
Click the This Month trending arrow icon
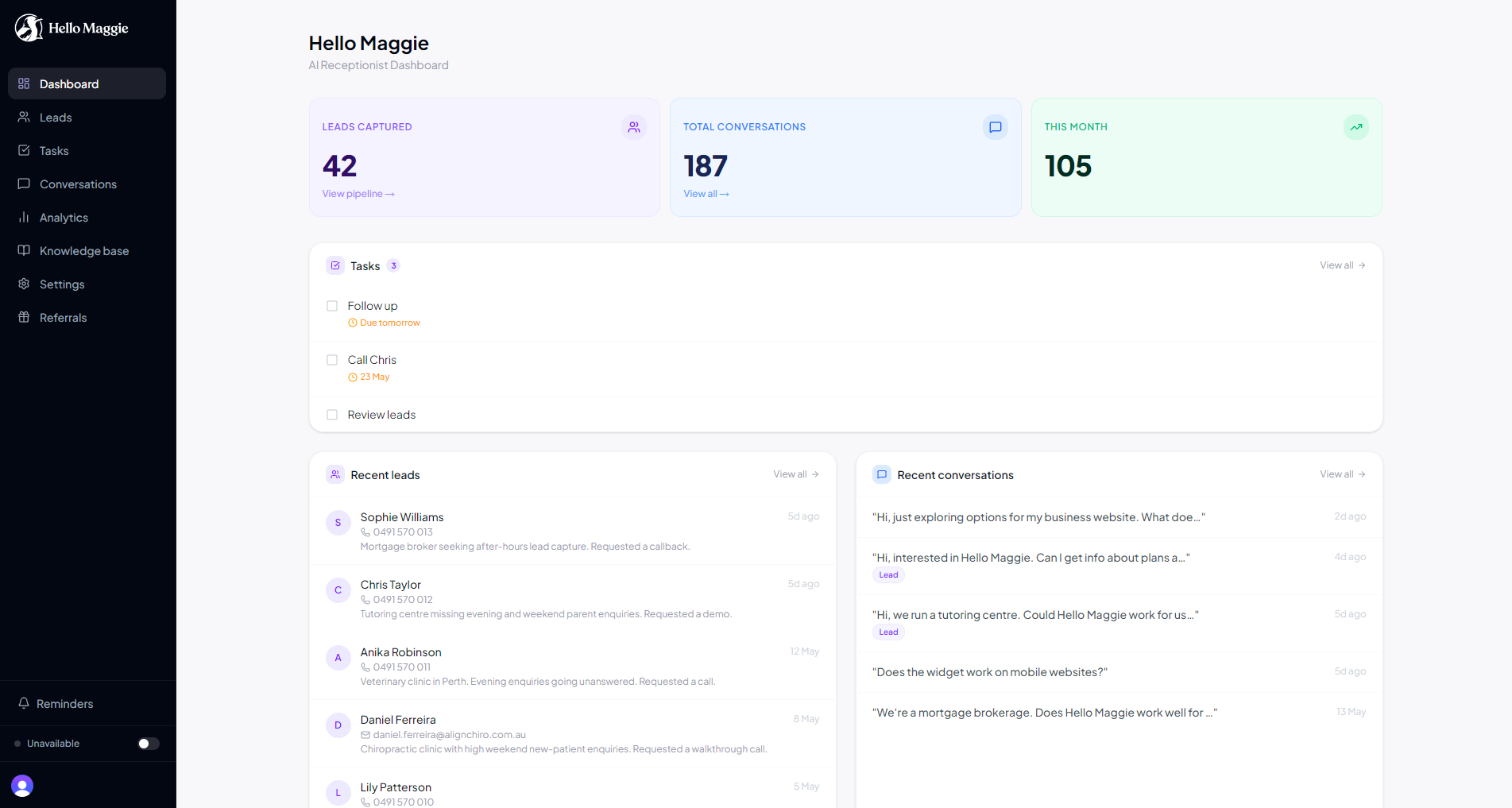click(1356, 127)
